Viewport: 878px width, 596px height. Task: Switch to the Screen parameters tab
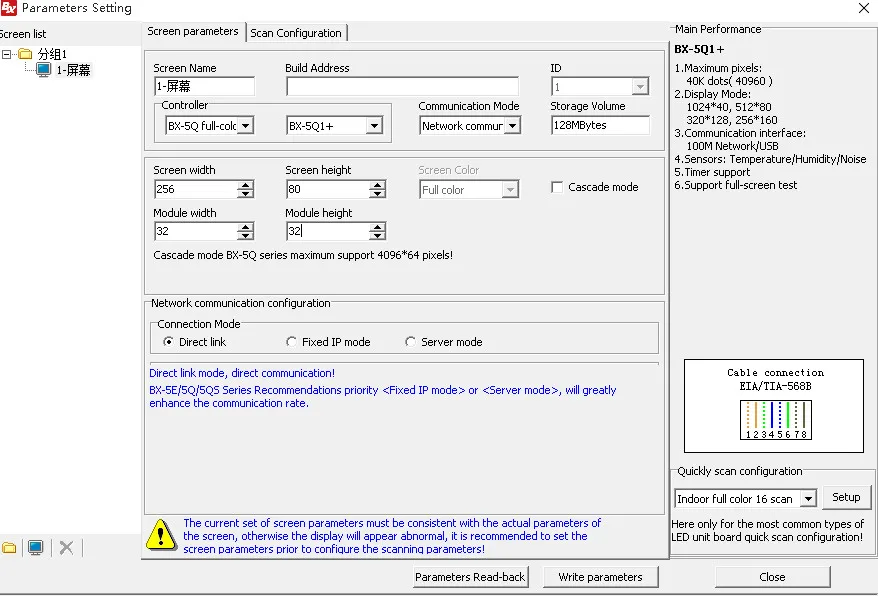tap(193, 31)
